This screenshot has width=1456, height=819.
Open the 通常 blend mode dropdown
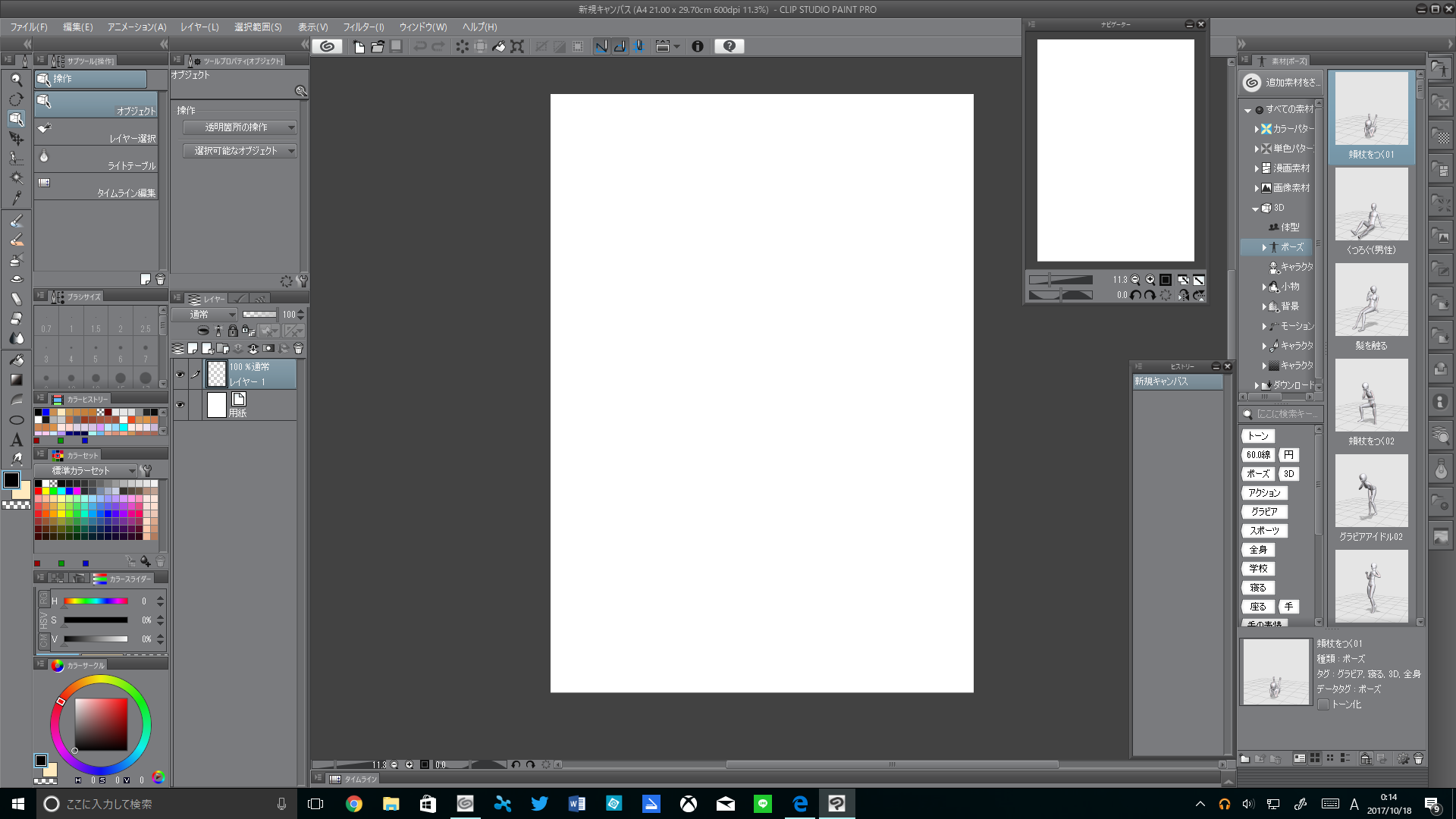point(203,315)
